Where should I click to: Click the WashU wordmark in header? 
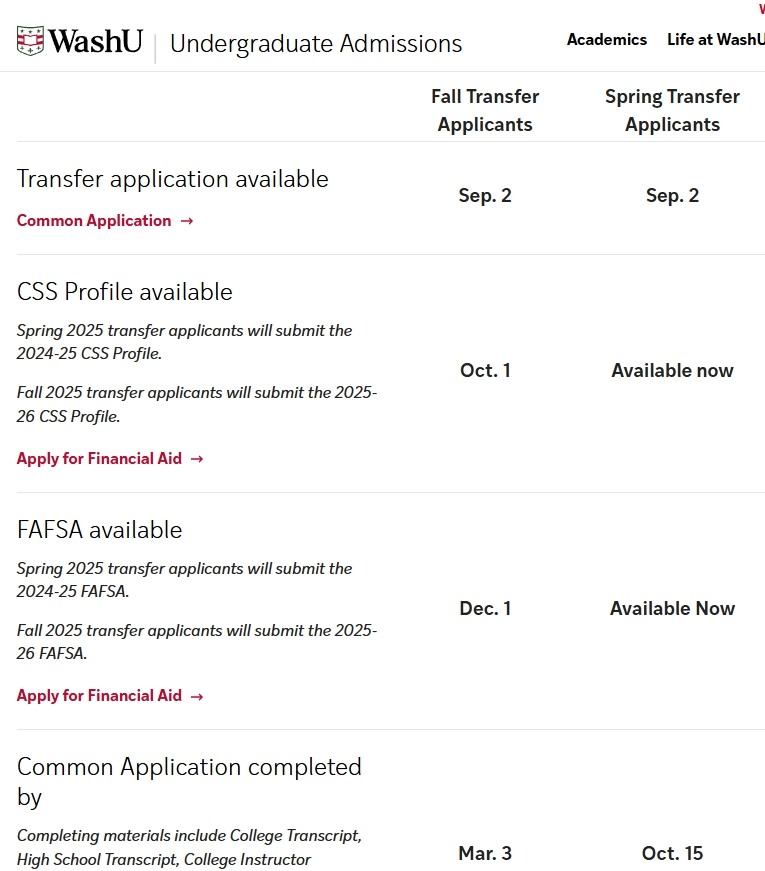click(x=96, y=42)
